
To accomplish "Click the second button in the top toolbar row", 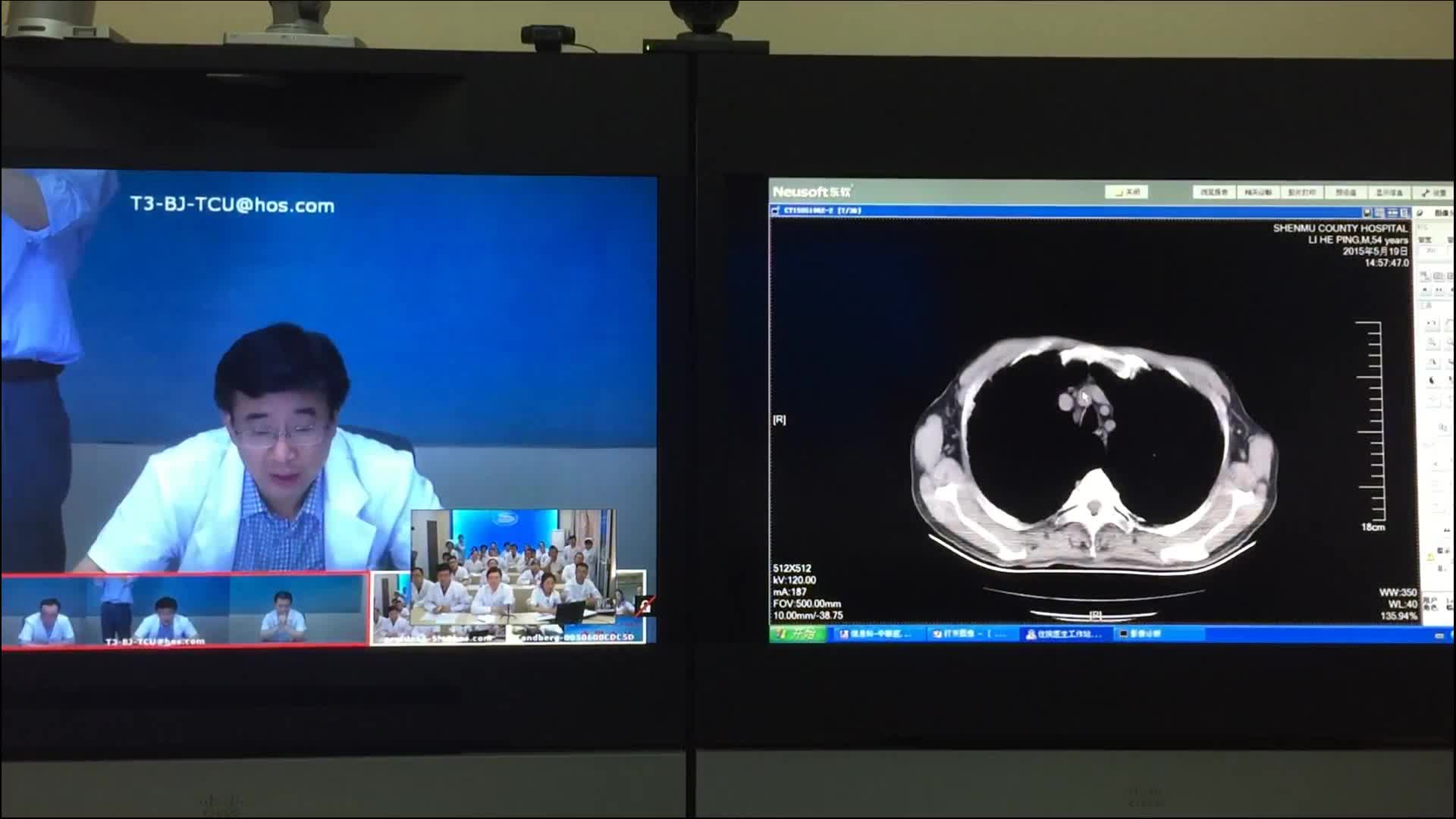I will (x=1259, y=193).
